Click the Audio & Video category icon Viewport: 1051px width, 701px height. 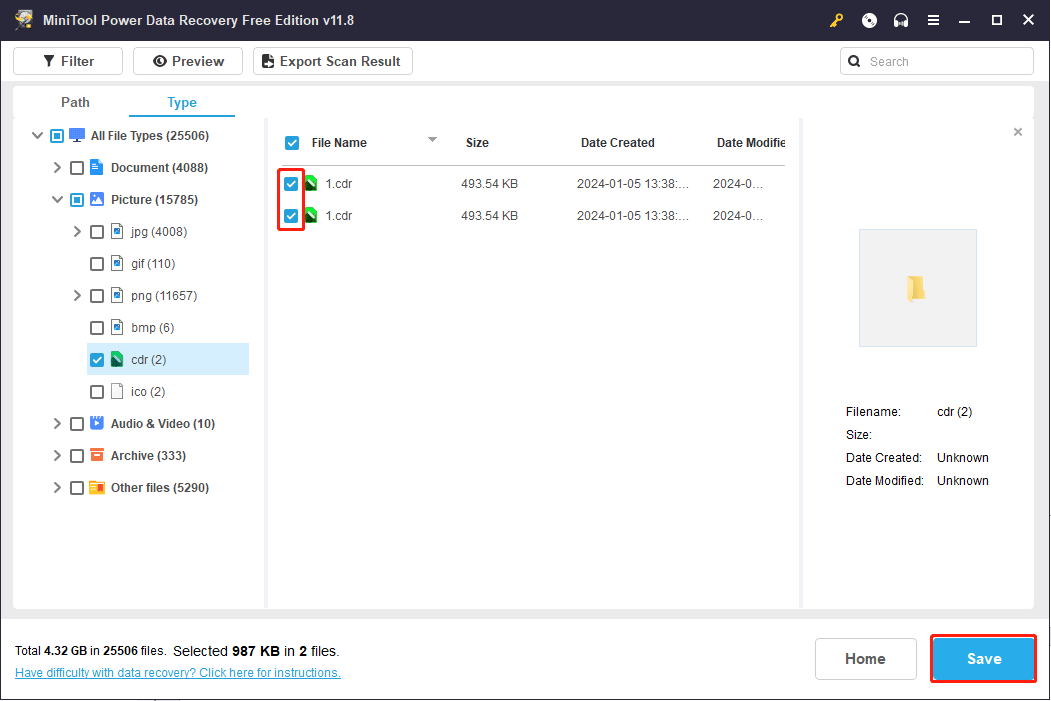(97, 424)
